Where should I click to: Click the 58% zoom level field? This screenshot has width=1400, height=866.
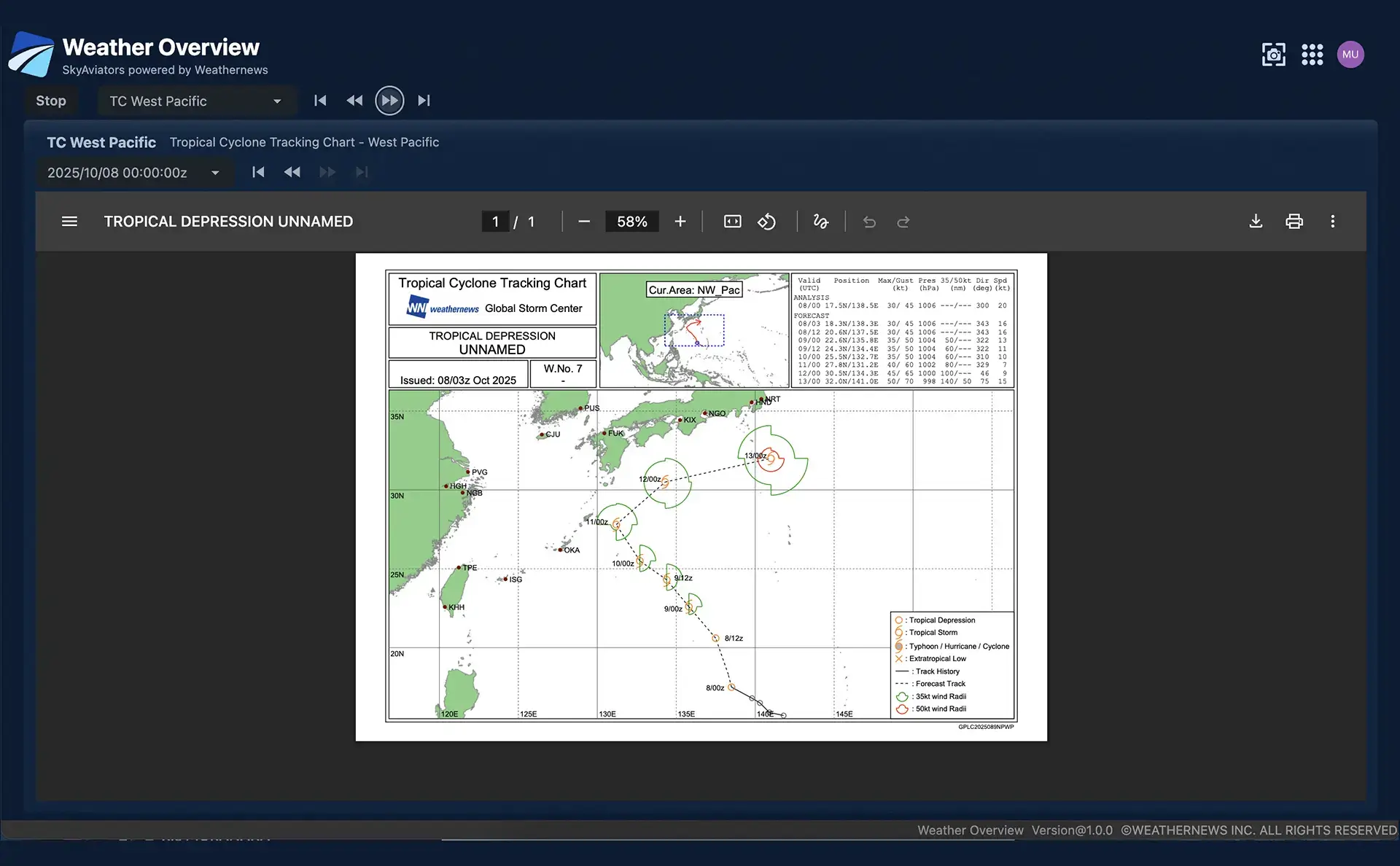pos(631,222)
